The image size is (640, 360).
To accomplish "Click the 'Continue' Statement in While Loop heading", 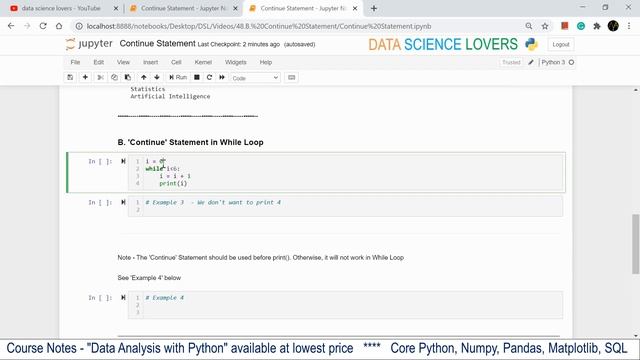I will [x=190, y=142].
